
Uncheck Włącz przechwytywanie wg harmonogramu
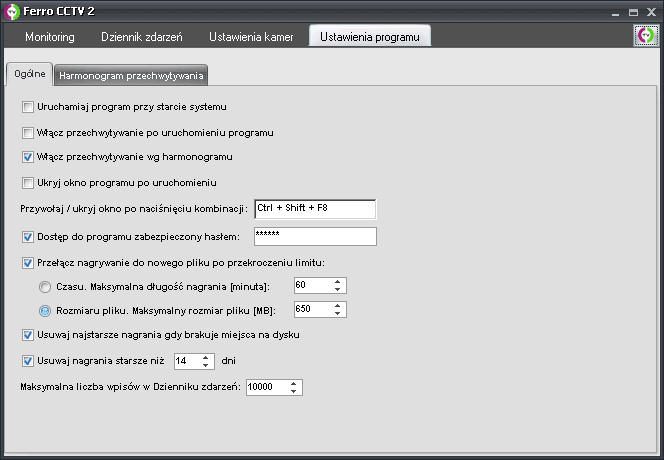pyautogui.click(x=28, y=157)
